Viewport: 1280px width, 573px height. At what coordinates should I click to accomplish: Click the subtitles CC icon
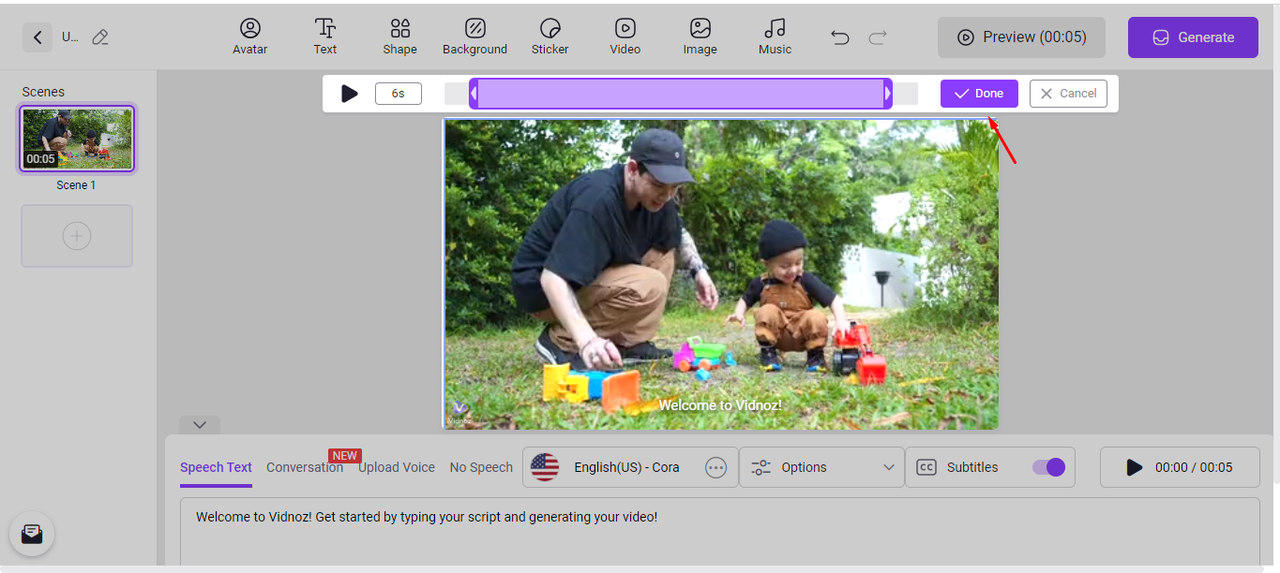[x=927, y=467]
